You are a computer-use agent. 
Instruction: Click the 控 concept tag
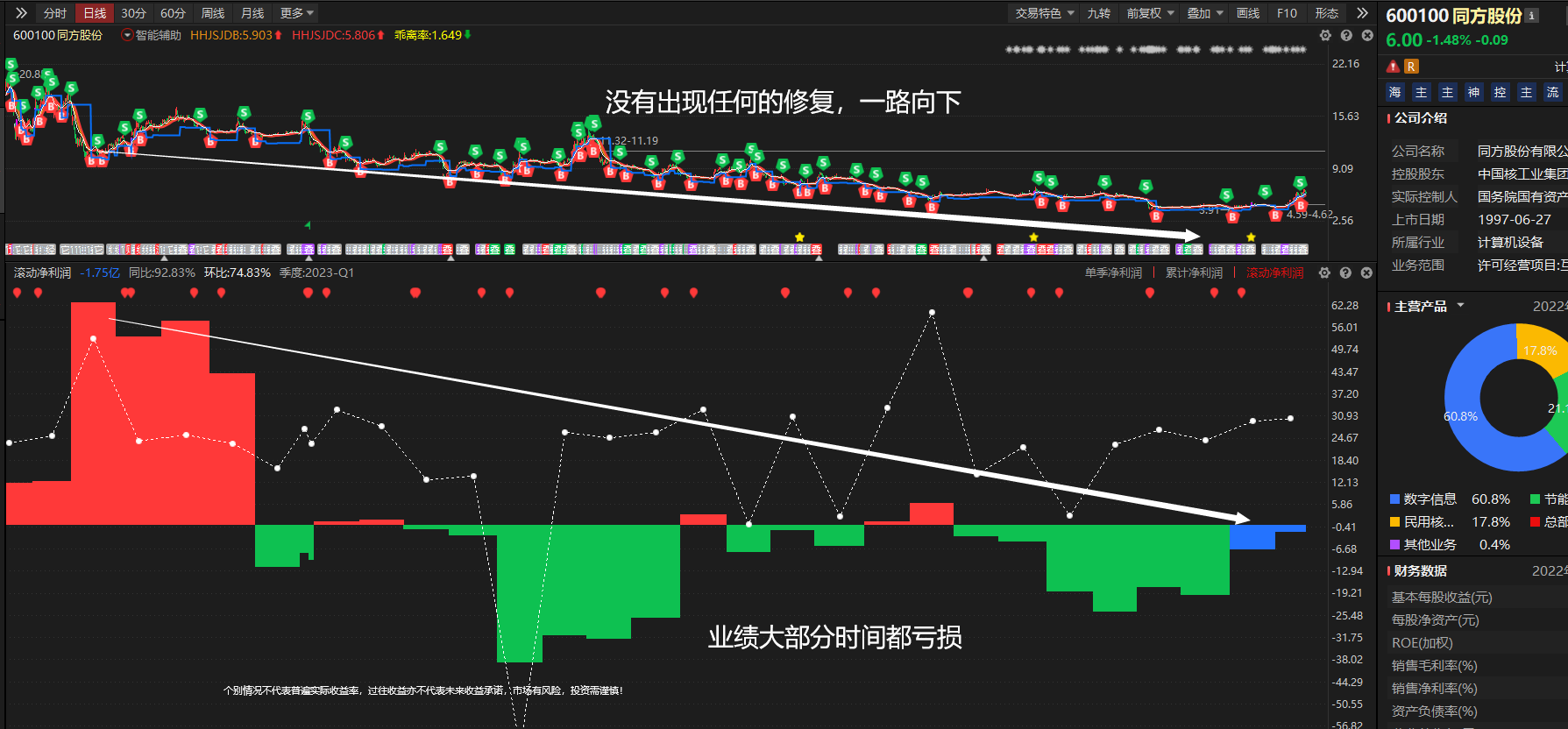pos(1501,92)
